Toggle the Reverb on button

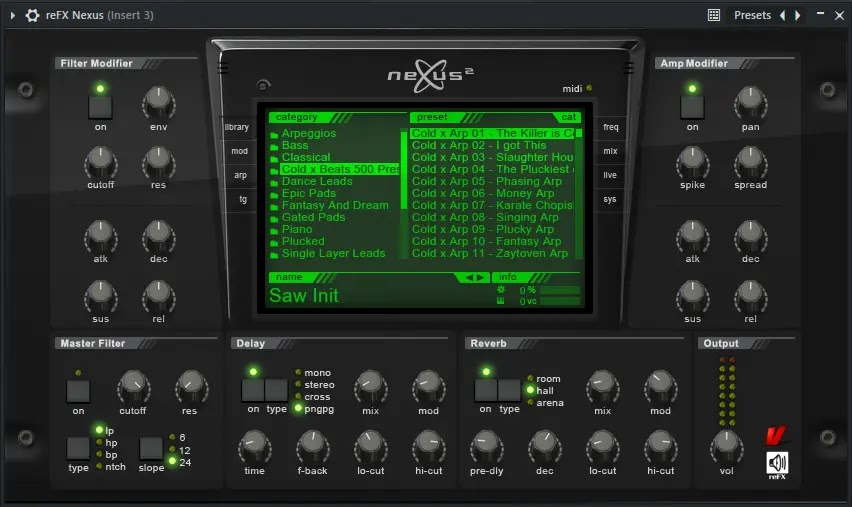coord(485,390)
